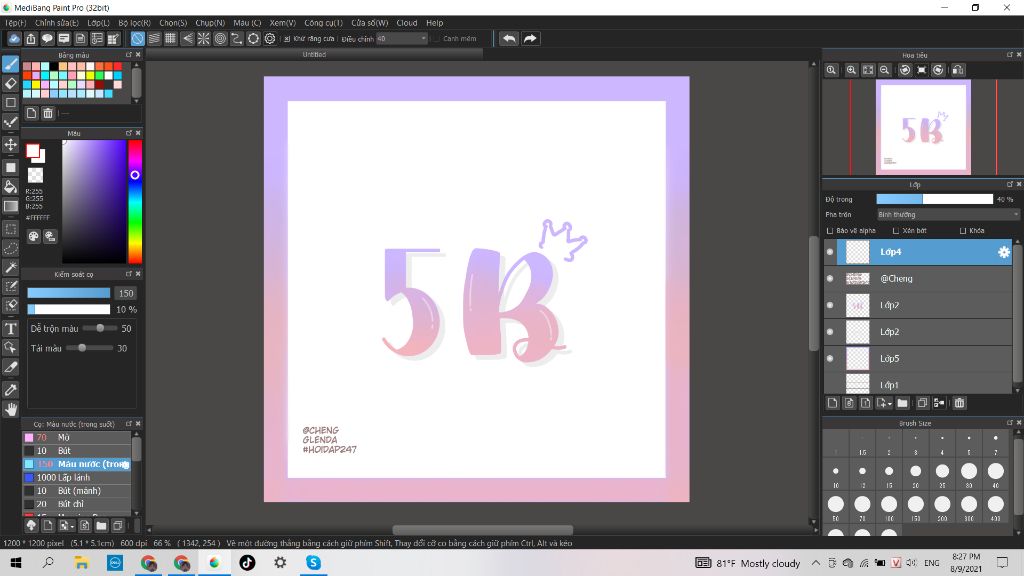
Task: Open the Cửa sổ(W) menu
Action: [x=370, y=23]
